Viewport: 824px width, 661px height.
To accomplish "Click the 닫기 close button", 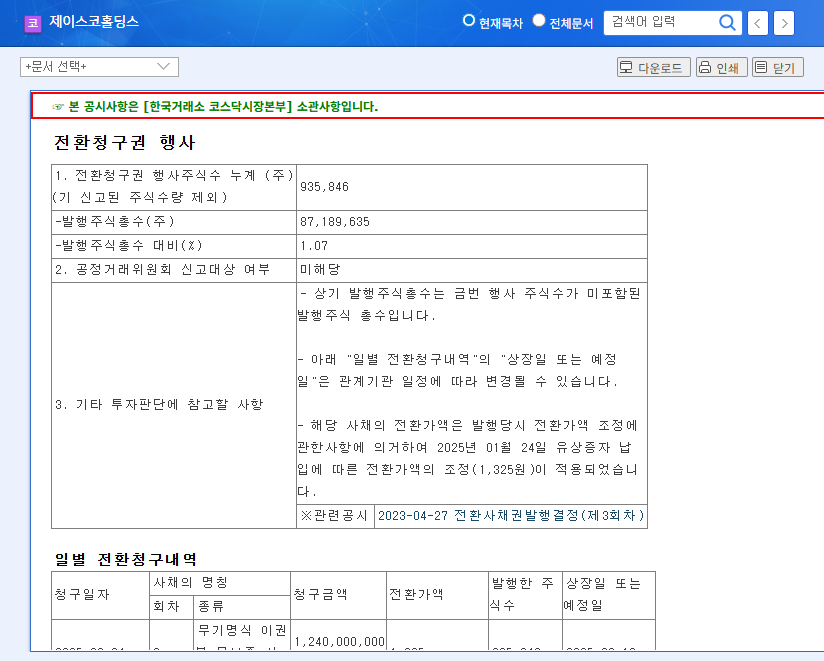I will click(778, 67).
